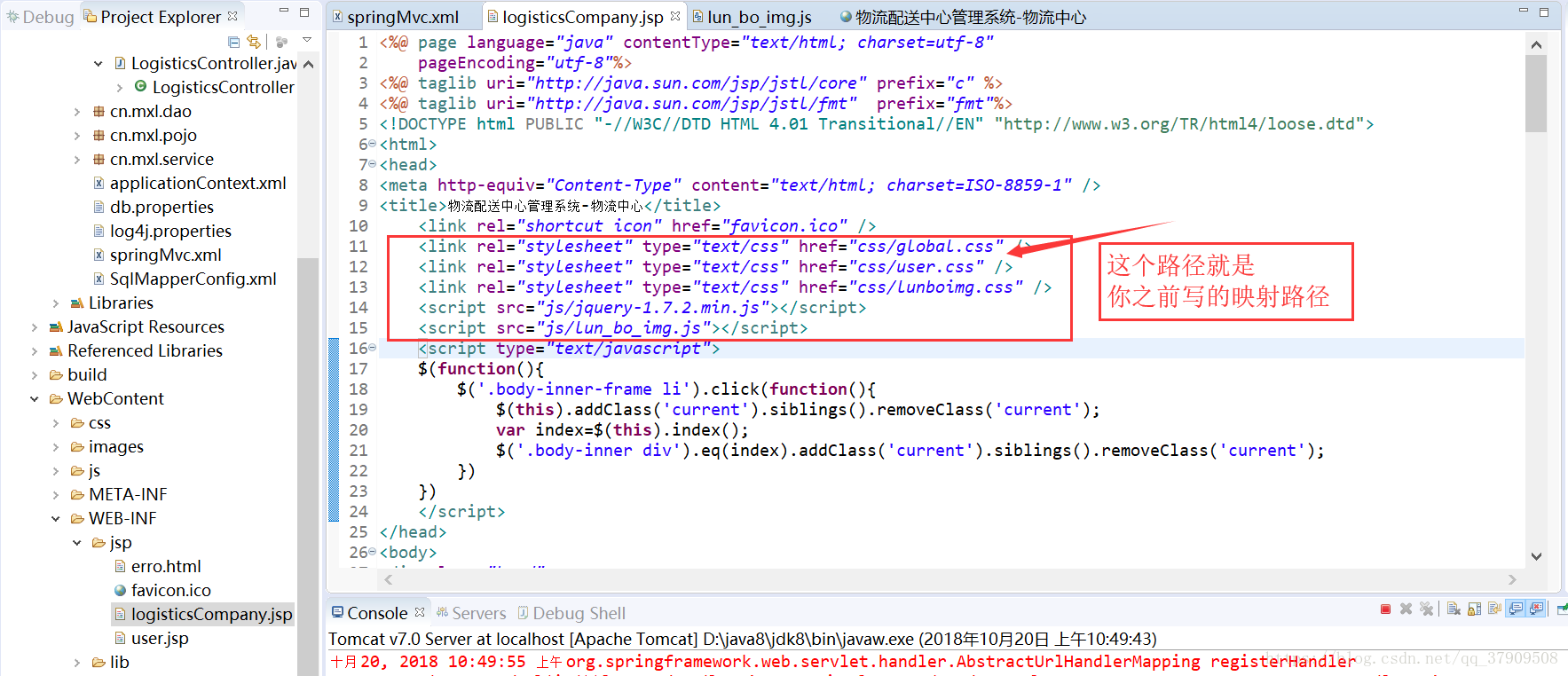Image resolution: width=1568 pixels, height=676 pixels.
Task: Clear the Console output
Action: 1454,609
